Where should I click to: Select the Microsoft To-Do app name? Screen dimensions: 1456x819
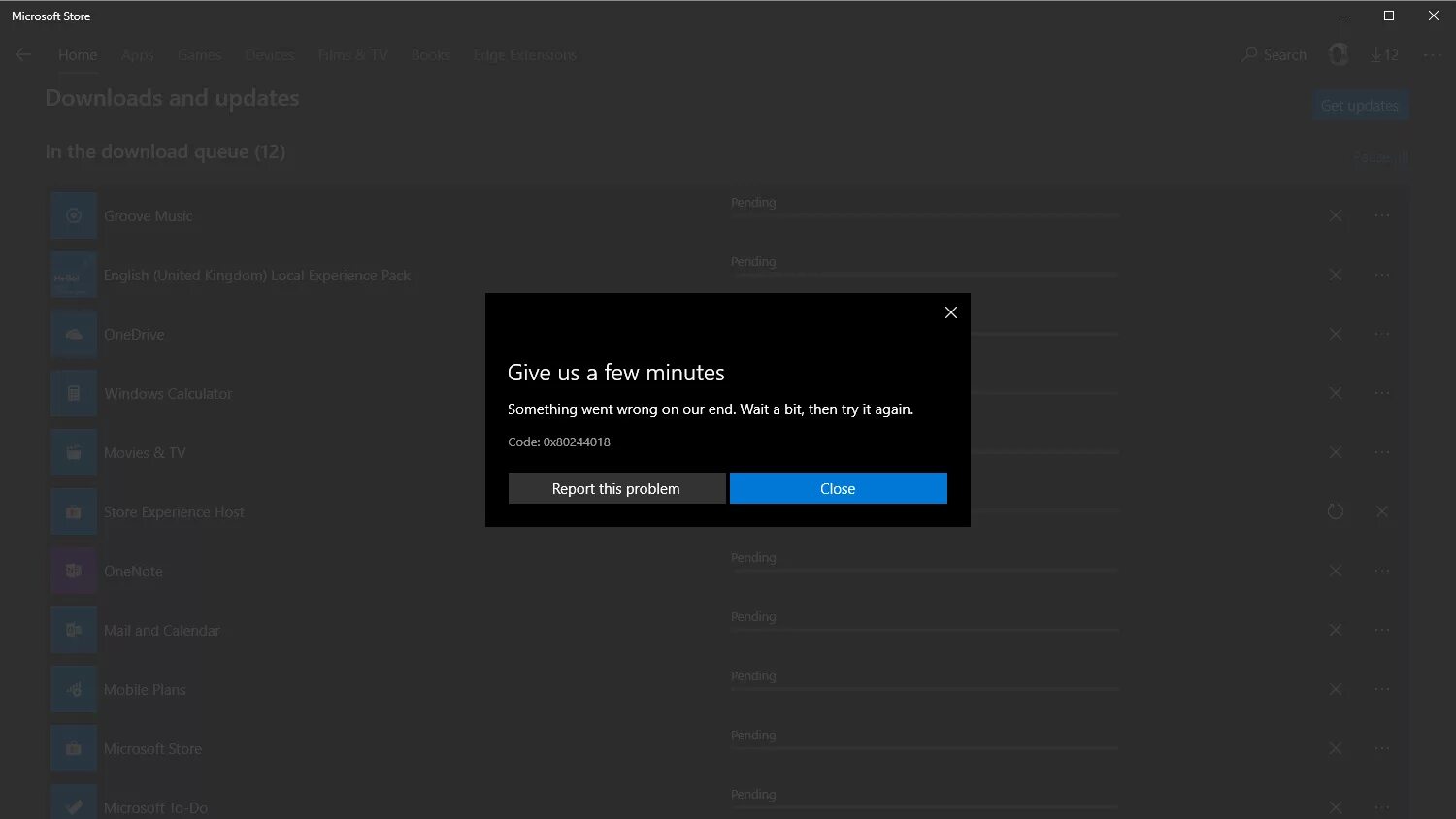155,807
